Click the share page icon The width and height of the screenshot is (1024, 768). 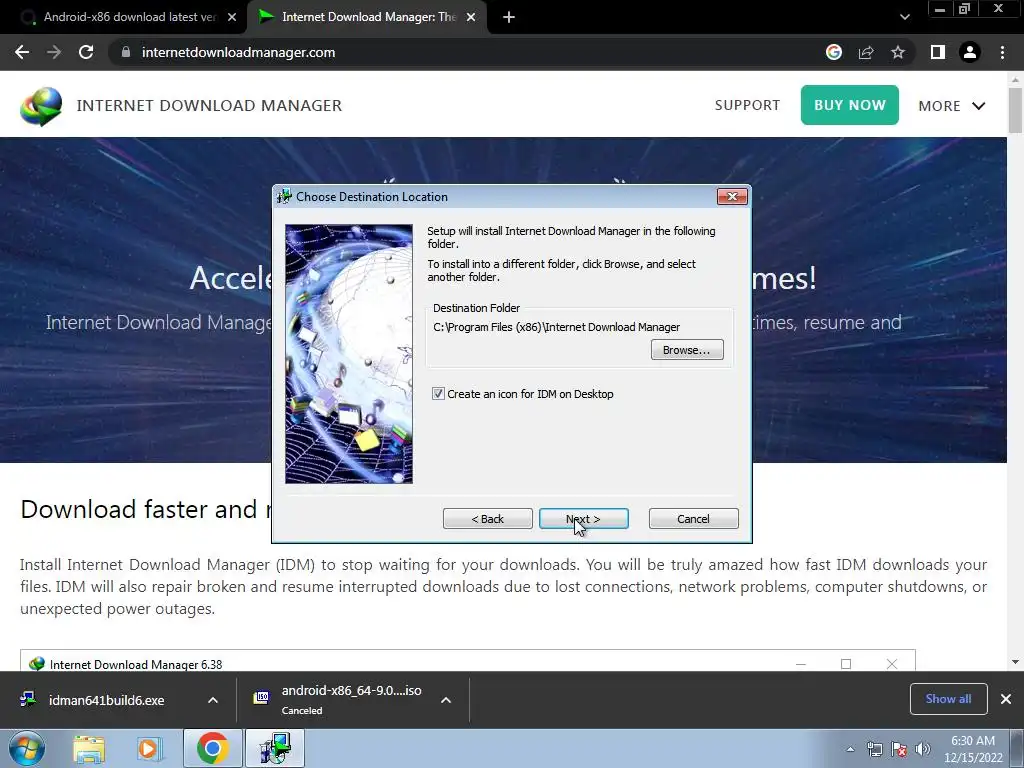pyautogui.click(x=866, y=52)
